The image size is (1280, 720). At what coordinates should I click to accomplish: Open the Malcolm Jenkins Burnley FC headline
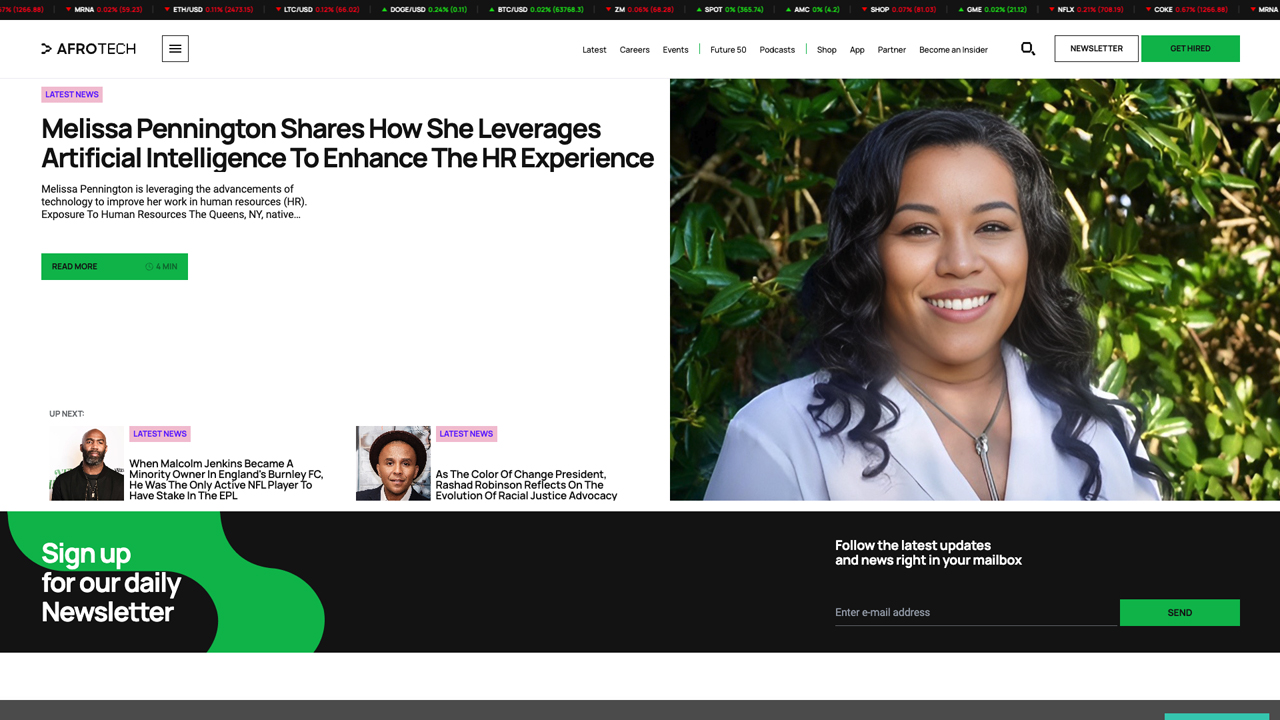pyautogui.click(x=226, y=480)
